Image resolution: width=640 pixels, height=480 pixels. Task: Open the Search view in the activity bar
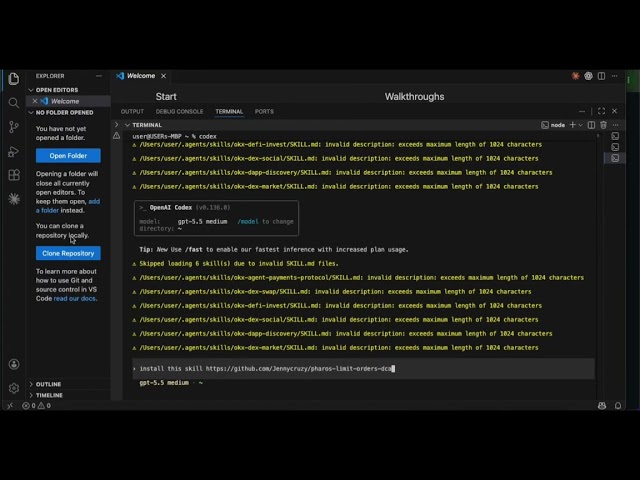(13, 103)
